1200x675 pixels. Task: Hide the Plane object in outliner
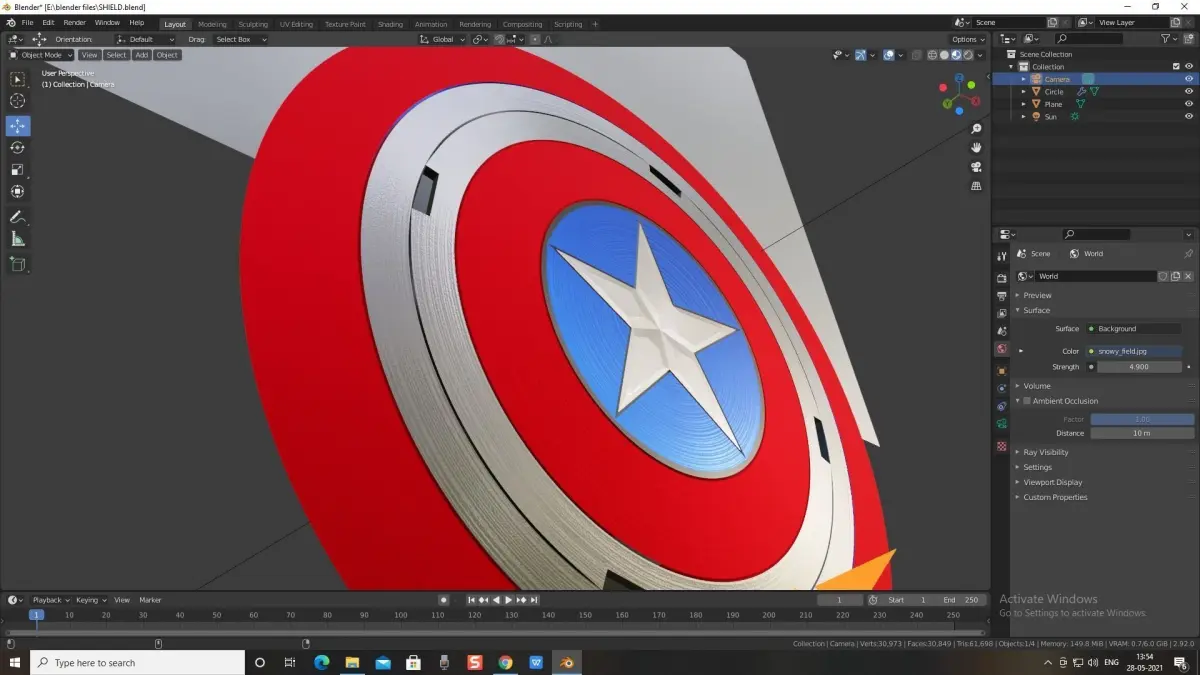click(1189, 104)
